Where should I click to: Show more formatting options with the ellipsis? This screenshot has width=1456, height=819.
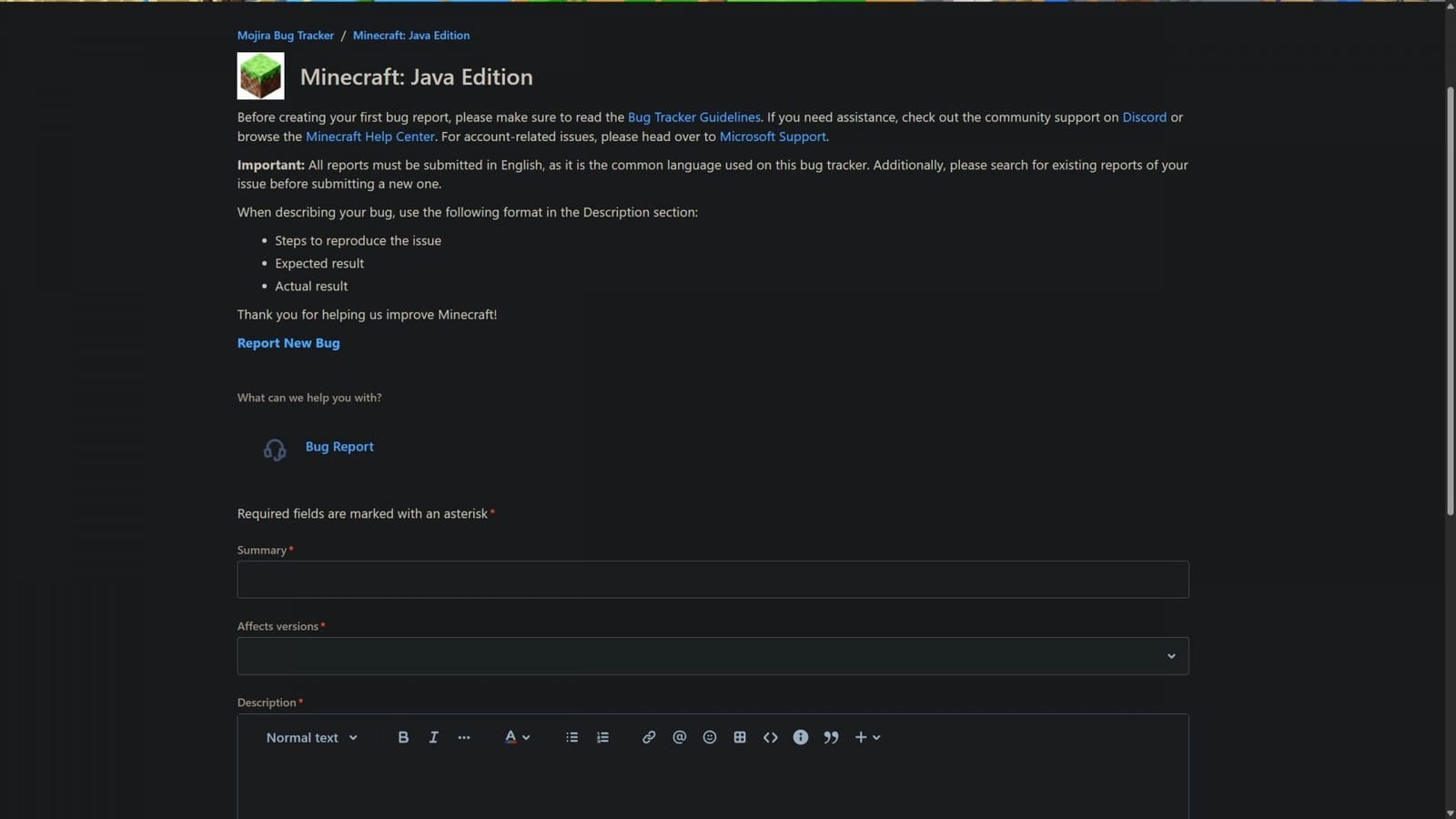pyautogui.click(x=464, y=737)
